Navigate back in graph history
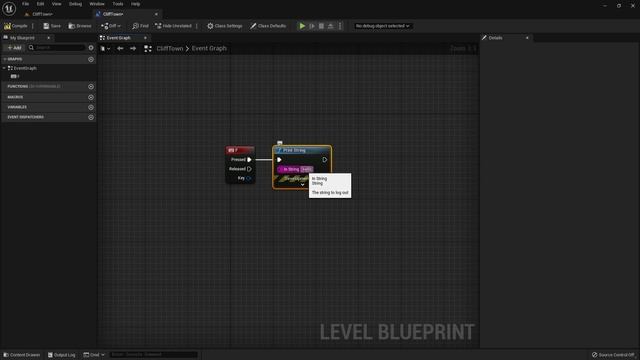Screen dimensions: 640x360 [x=120, y=49]
